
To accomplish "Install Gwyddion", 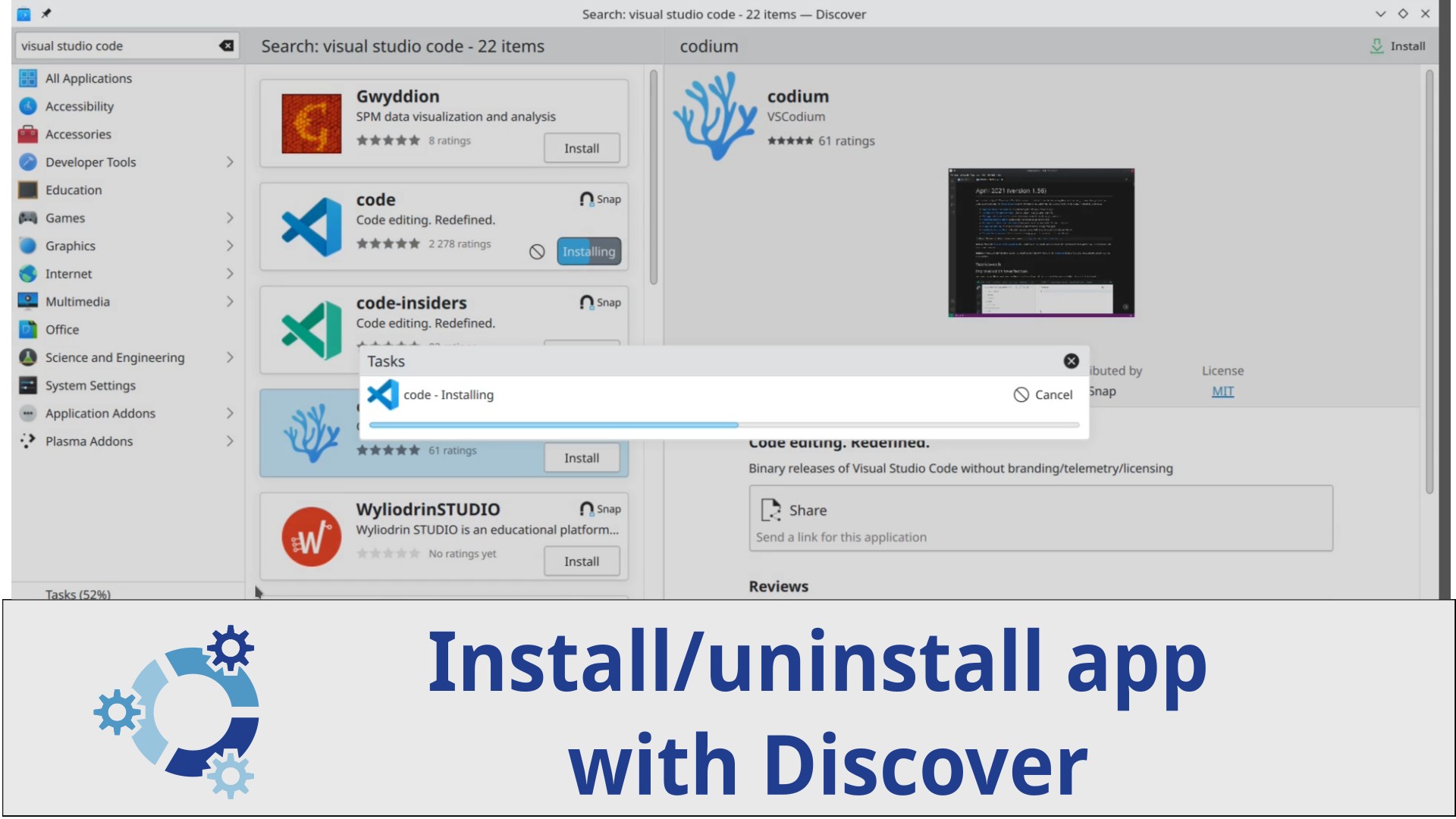I will (x=581, y=149).
